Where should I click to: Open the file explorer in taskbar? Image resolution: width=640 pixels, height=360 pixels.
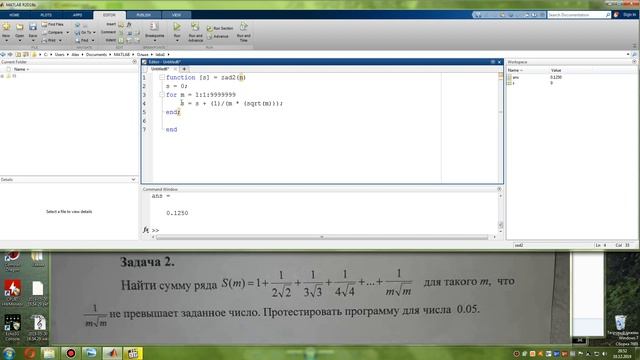[49, 353]
